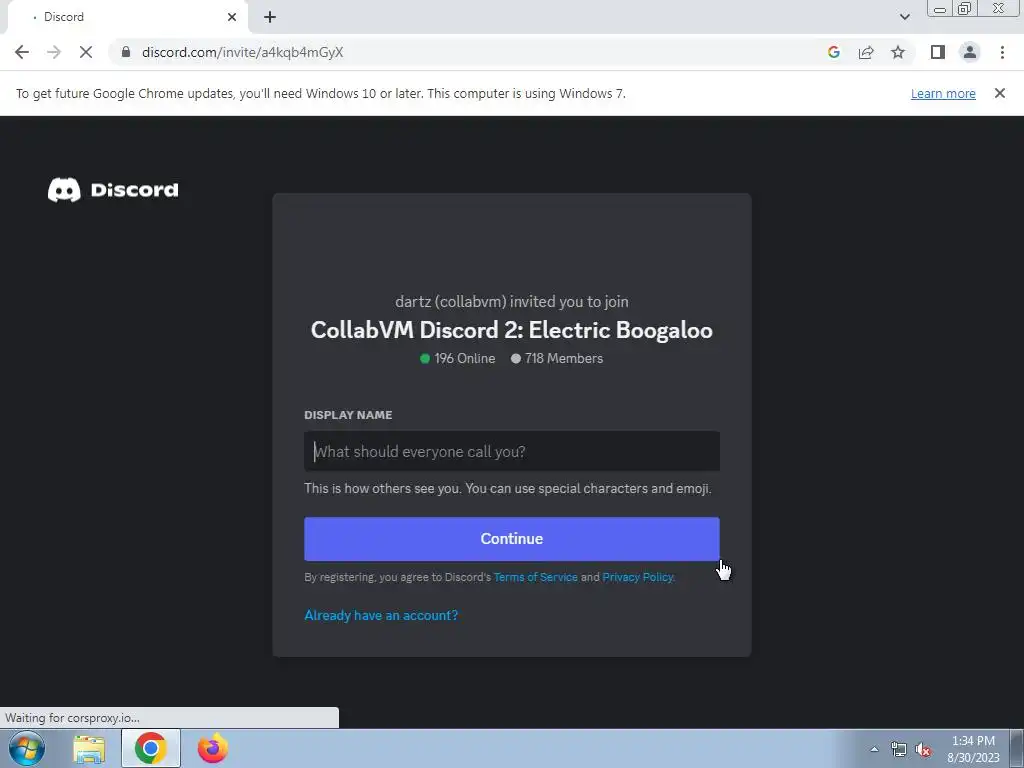Open the Windows Start menu
This screenshot has width=1024, height=768.
pyautogui.click(x=27, y=748)
